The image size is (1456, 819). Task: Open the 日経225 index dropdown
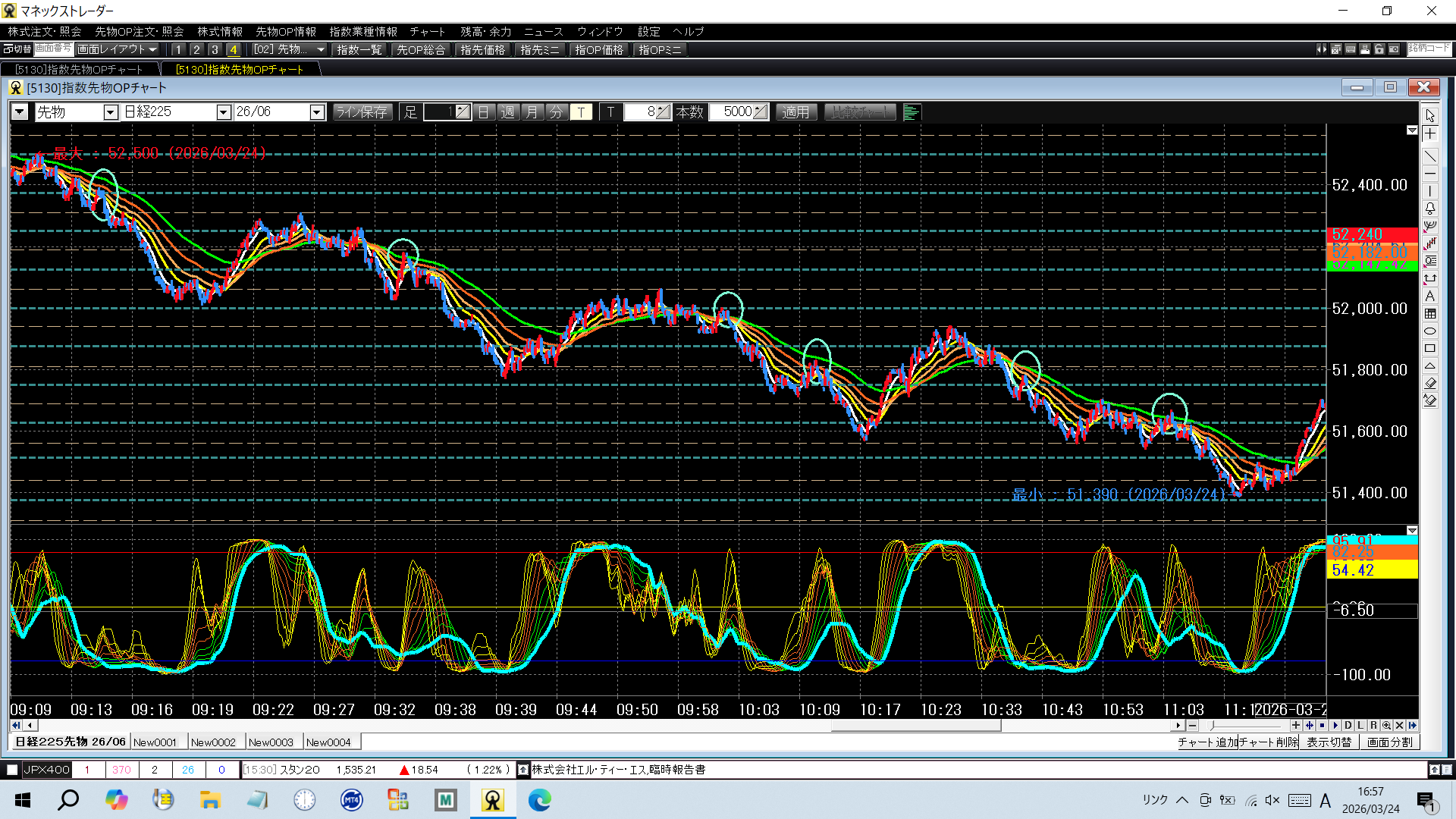click(x=223, y=112)
